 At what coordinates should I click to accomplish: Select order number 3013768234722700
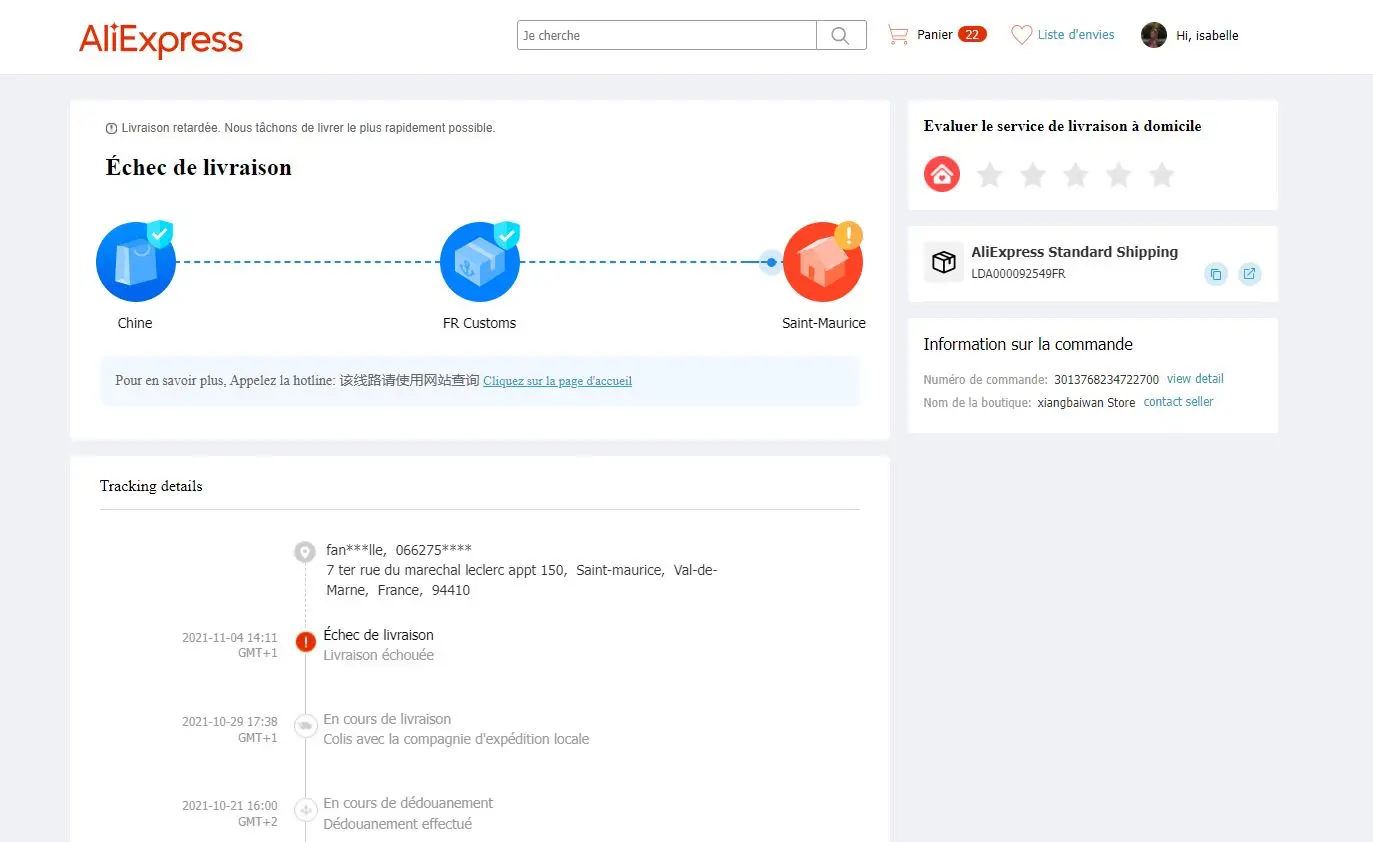pyautogui.click(x=1106, y=380)
